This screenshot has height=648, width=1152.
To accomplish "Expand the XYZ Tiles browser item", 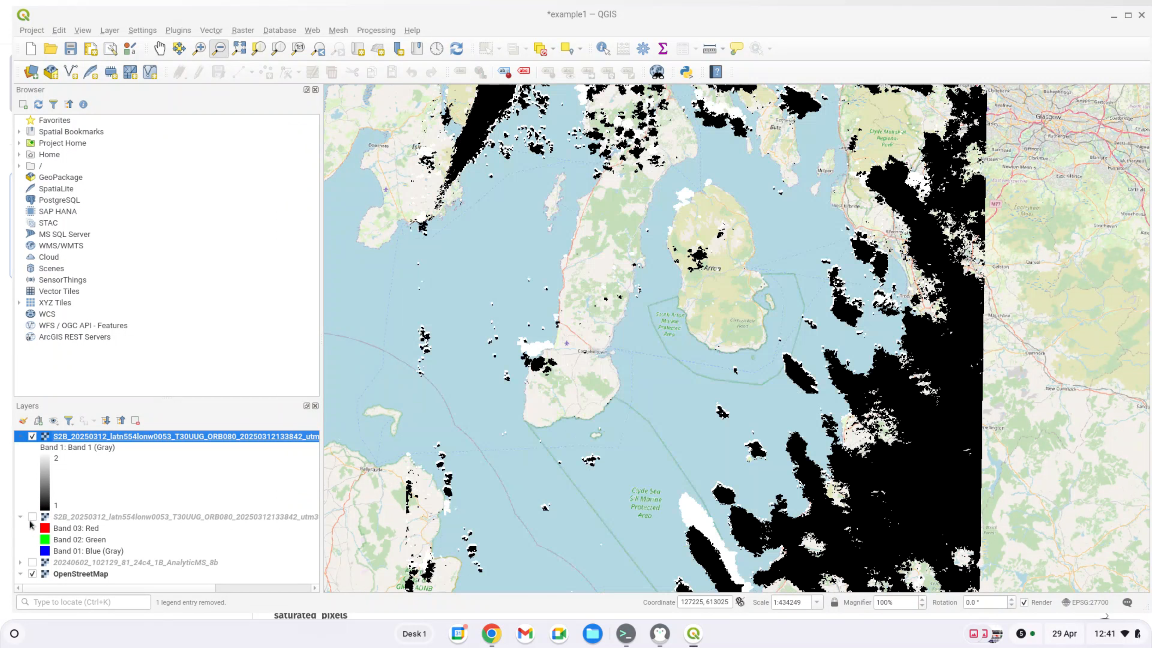I will (19, 303).
